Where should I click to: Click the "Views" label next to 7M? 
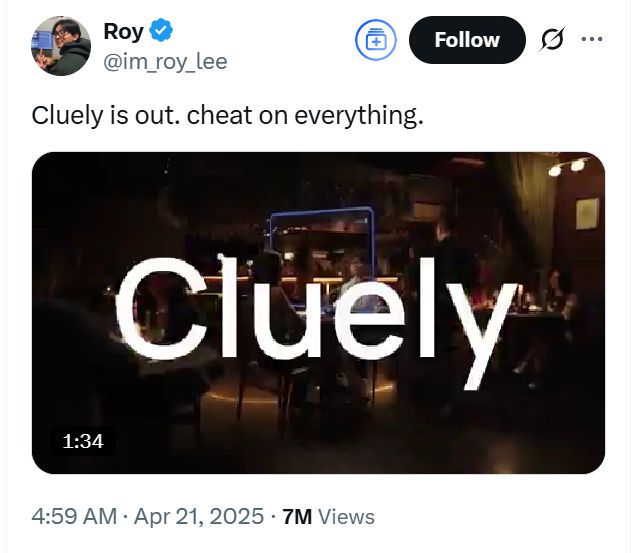[347, 517]
